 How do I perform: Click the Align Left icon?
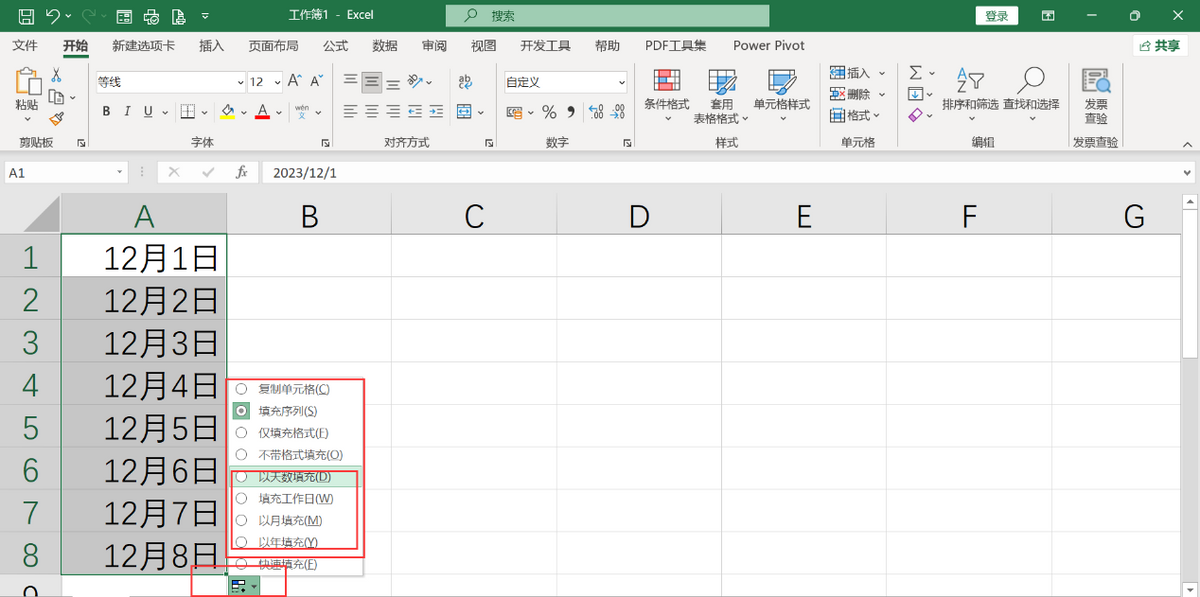(x=350, y=112)
